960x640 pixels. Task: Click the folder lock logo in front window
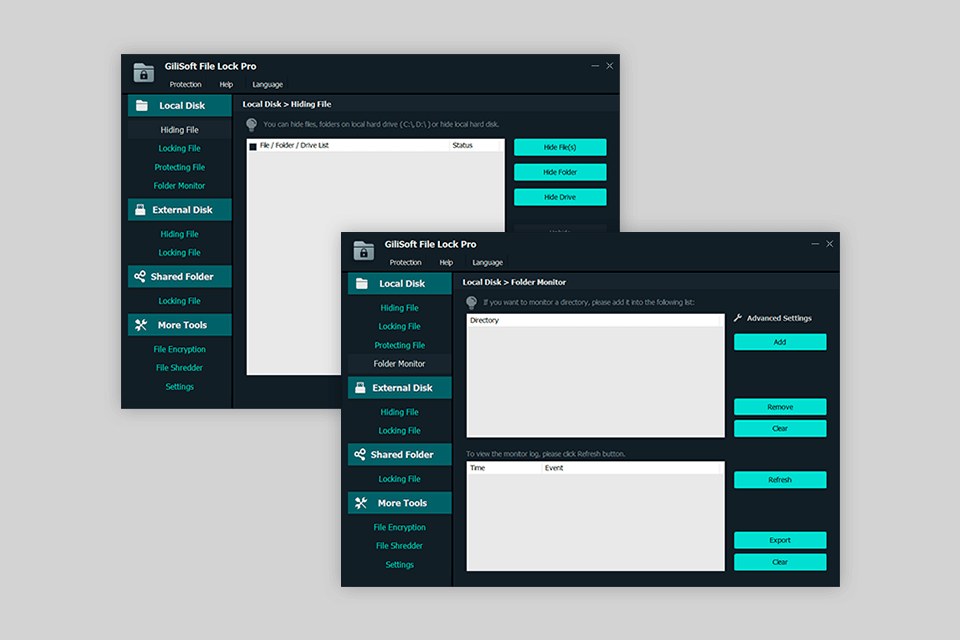[364, 250]
